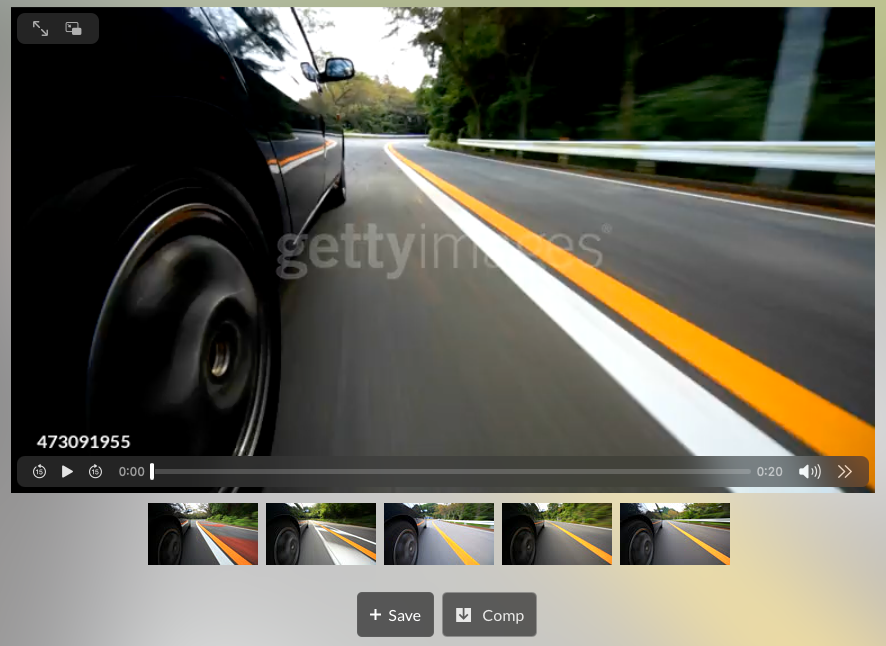The image size is (886, 646).
Task: Click the middle of the video progress bar
Action: (x=451, y=472)
